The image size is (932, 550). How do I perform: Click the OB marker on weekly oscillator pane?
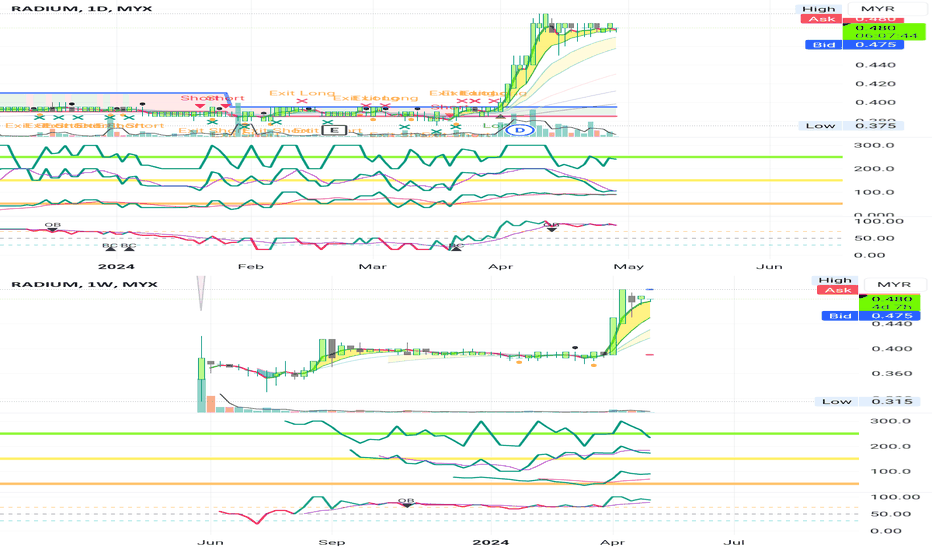point(406,502)
